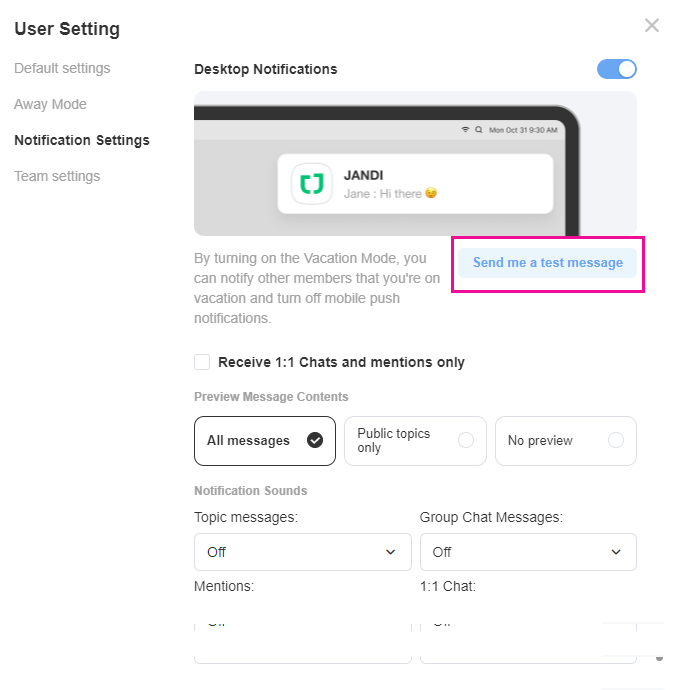
Task: Expand the Group Chat Messages sound dropdown
Action: 528,552
